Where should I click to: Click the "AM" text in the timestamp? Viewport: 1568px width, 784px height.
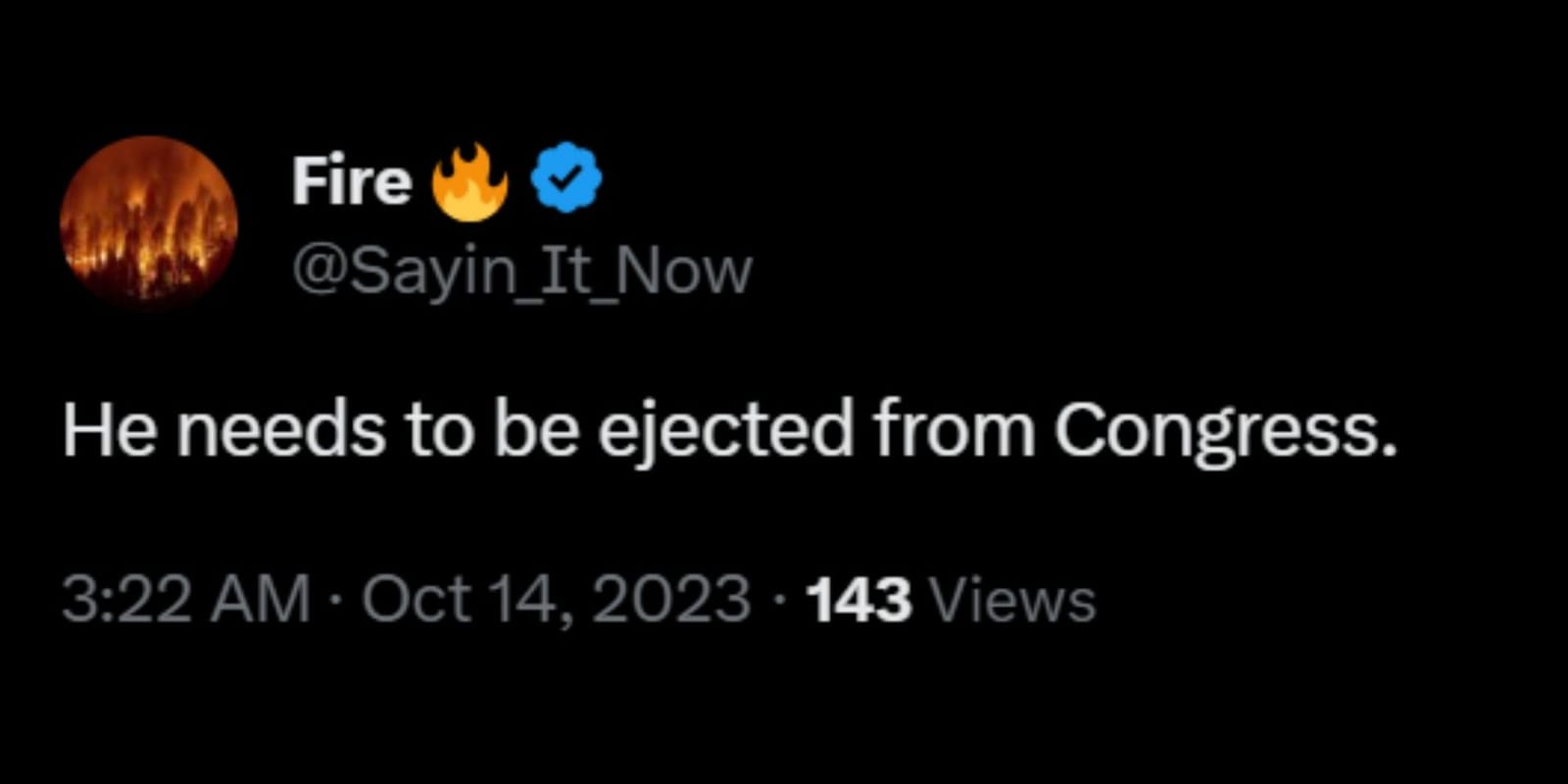[260, 599]
